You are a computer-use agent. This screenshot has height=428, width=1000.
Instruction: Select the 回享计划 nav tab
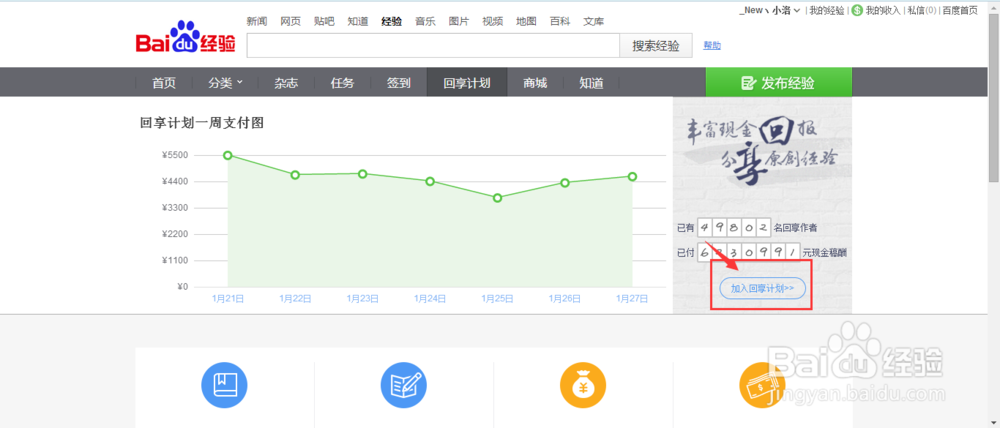pos(467,82)
